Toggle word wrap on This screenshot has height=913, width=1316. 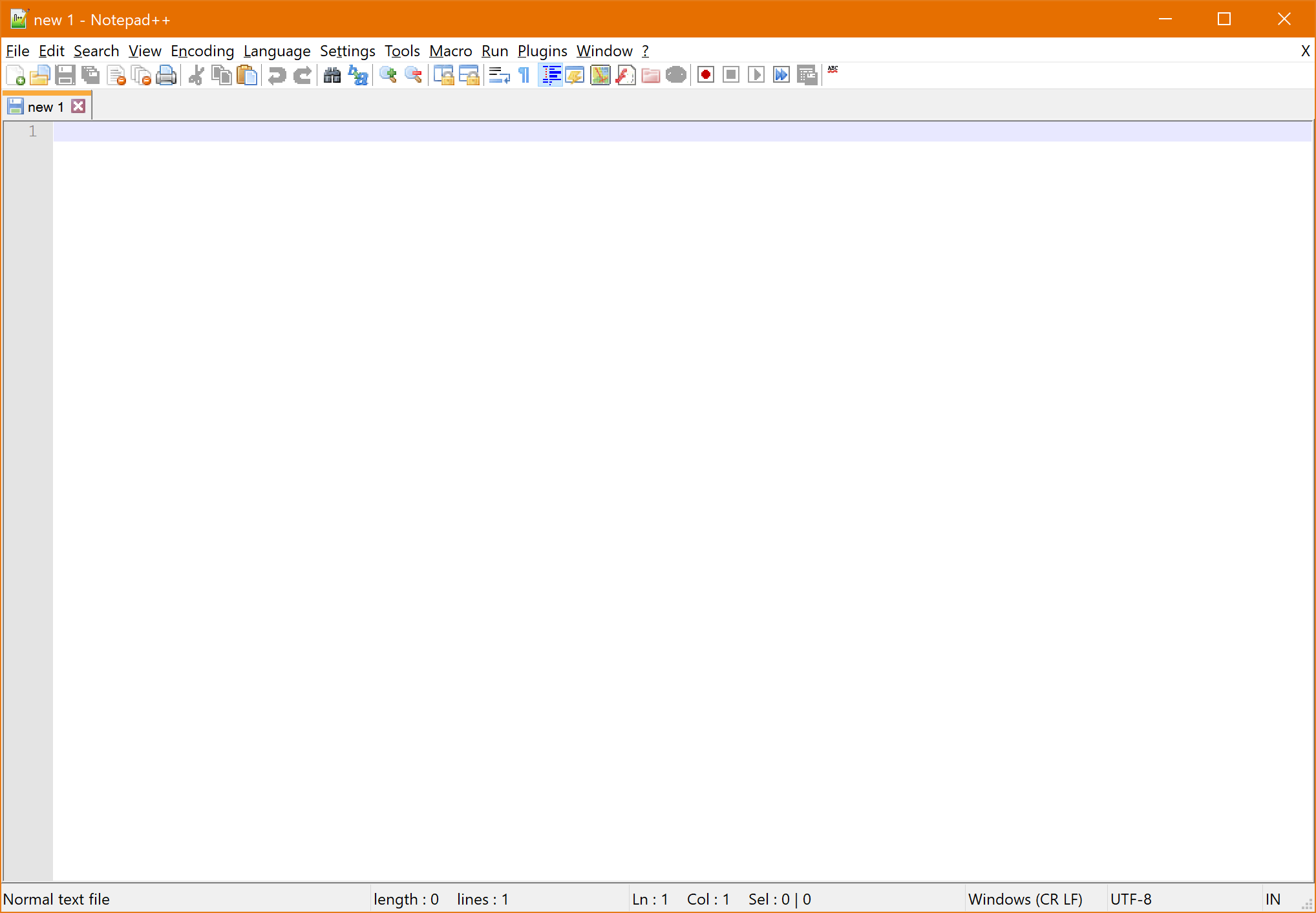497,75
